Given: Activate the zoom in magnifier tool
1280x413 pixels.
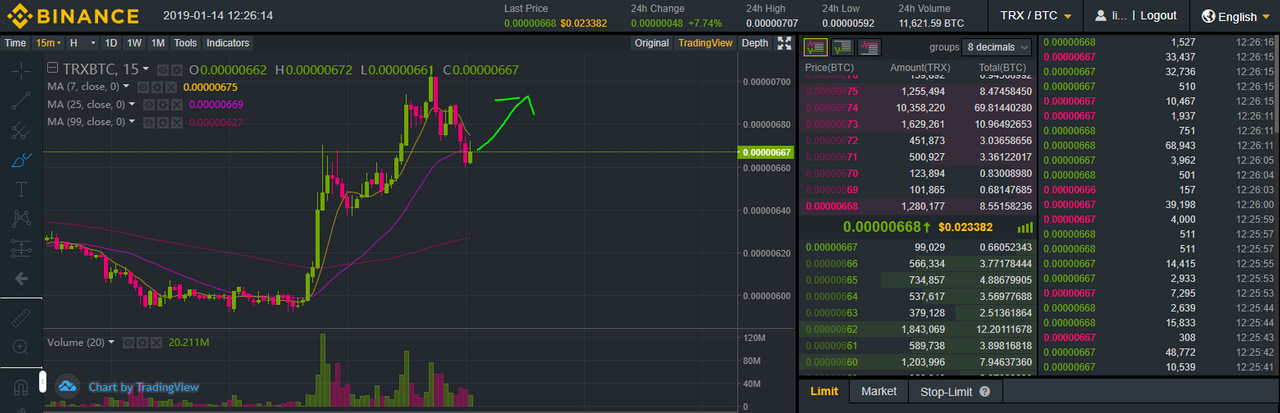Looking at the screenshot, I should 20,347.
